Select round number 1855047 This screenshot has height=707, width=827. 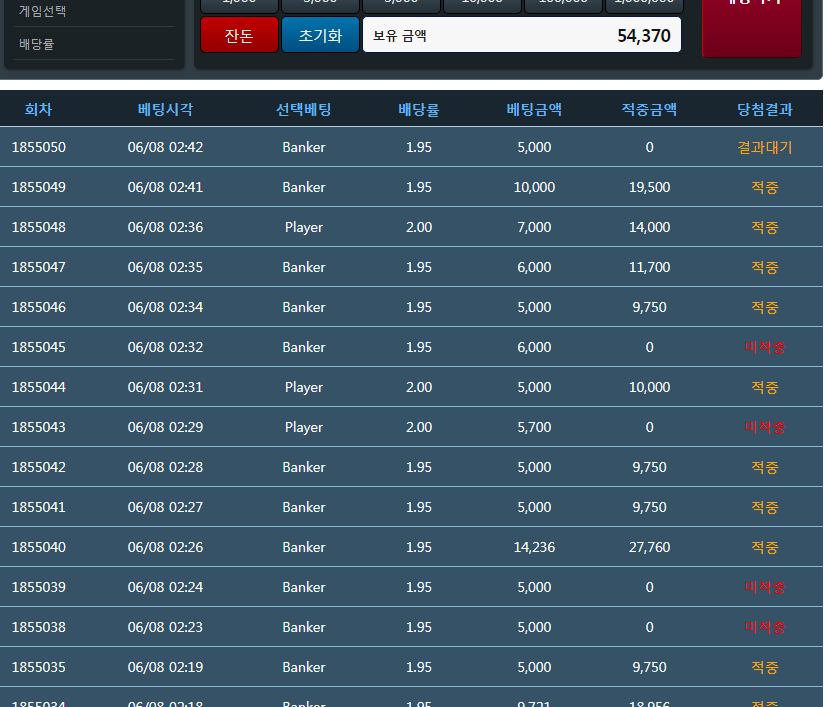[x=39, y=267]
